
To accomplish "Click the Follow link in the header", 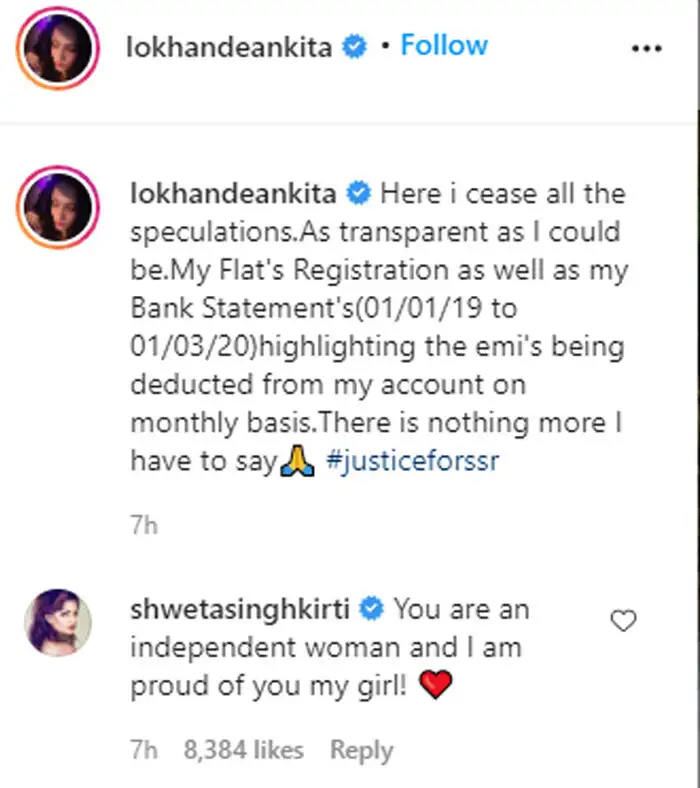I will click(x=444, y=46).
